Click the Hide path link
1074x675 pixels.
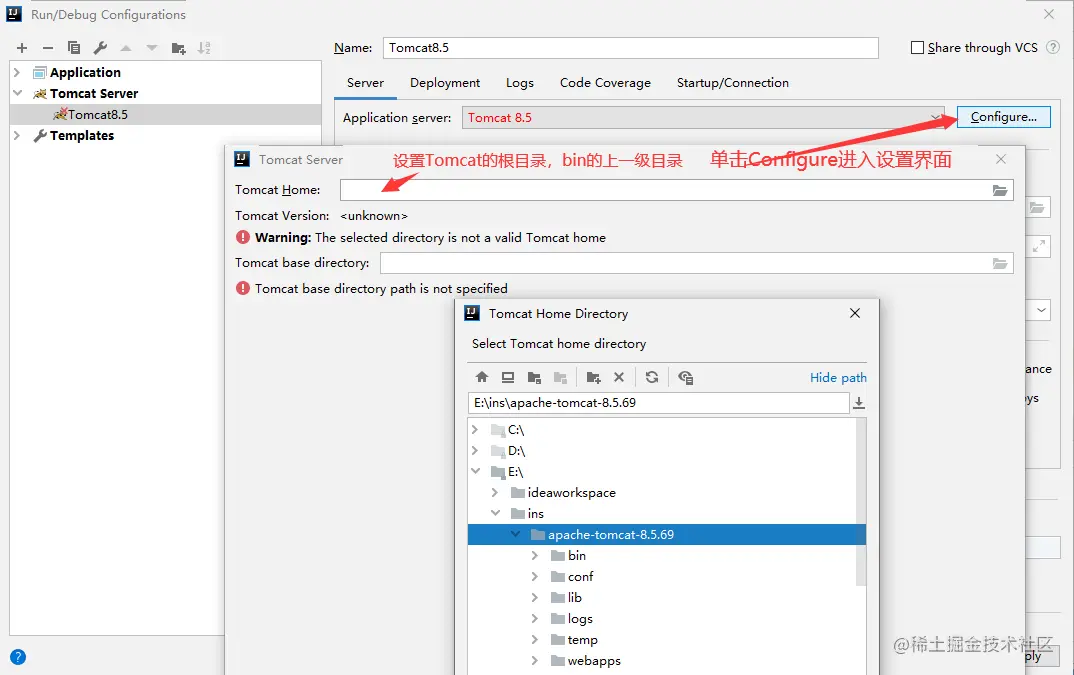coord(838,378)
